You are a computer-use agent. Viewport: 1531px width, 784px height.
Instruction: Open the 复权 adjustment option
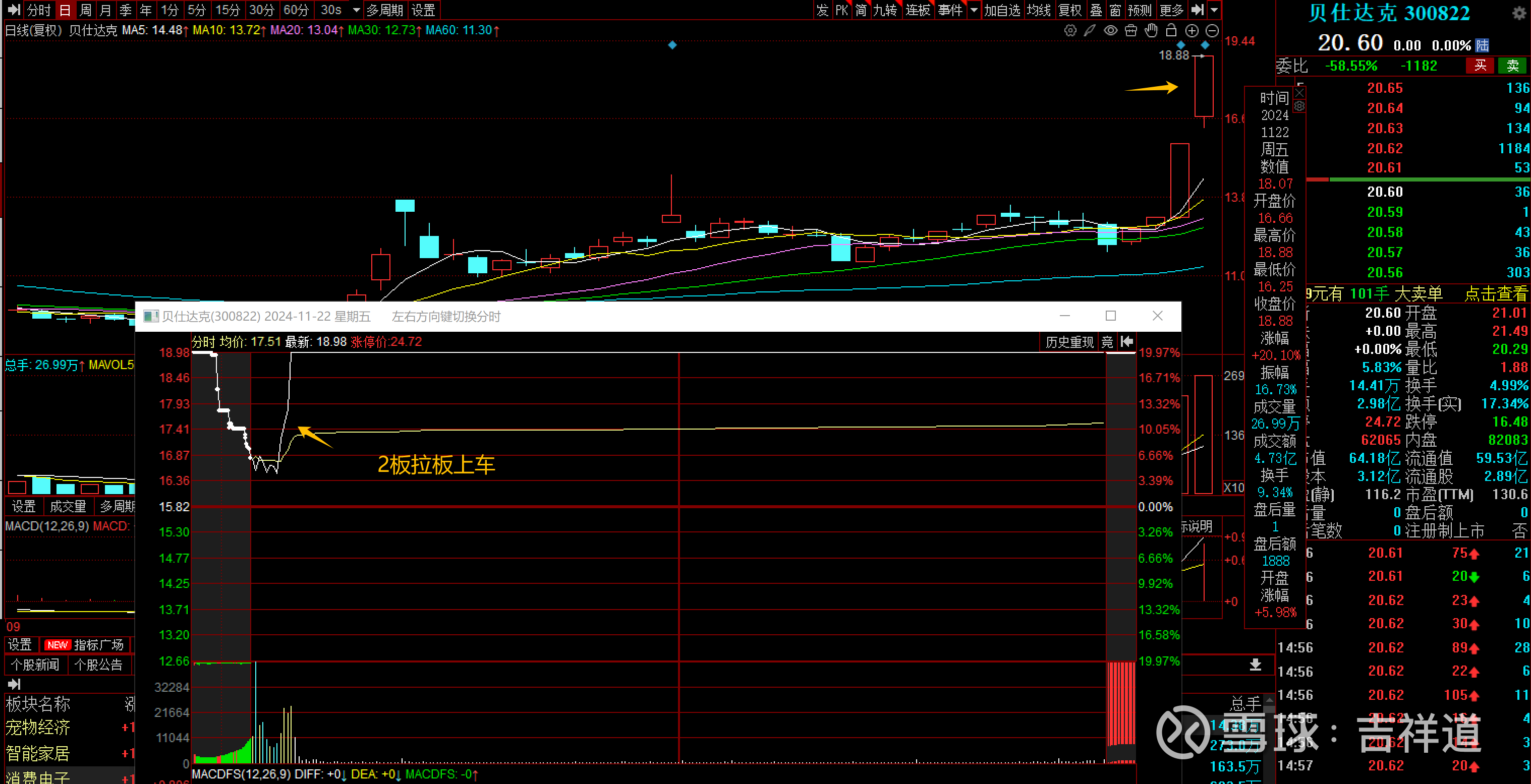click(x=1070, y=10)
